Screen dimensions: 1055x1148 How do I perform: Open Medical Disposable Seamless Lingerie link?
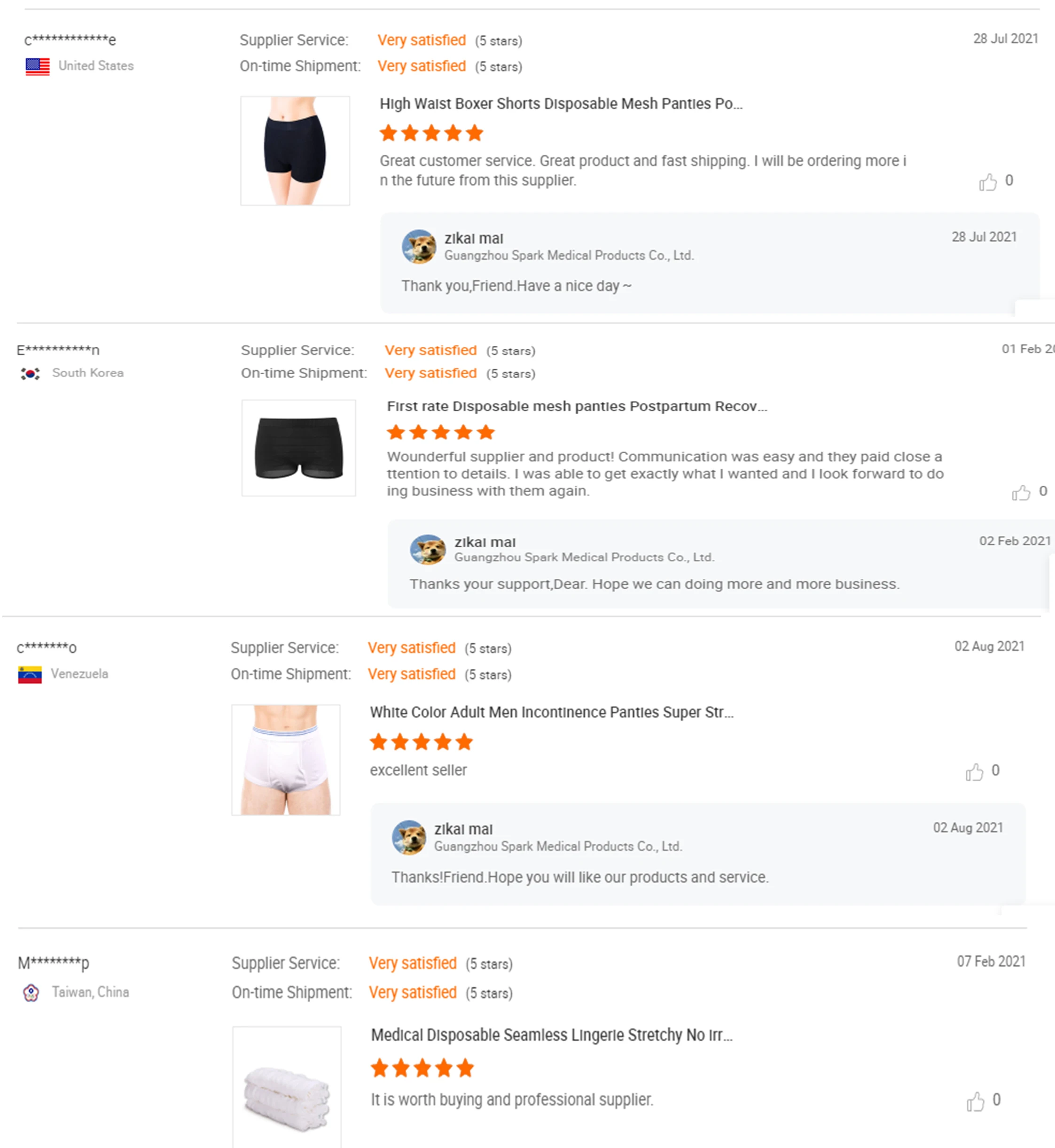[x=552, y=1035]
